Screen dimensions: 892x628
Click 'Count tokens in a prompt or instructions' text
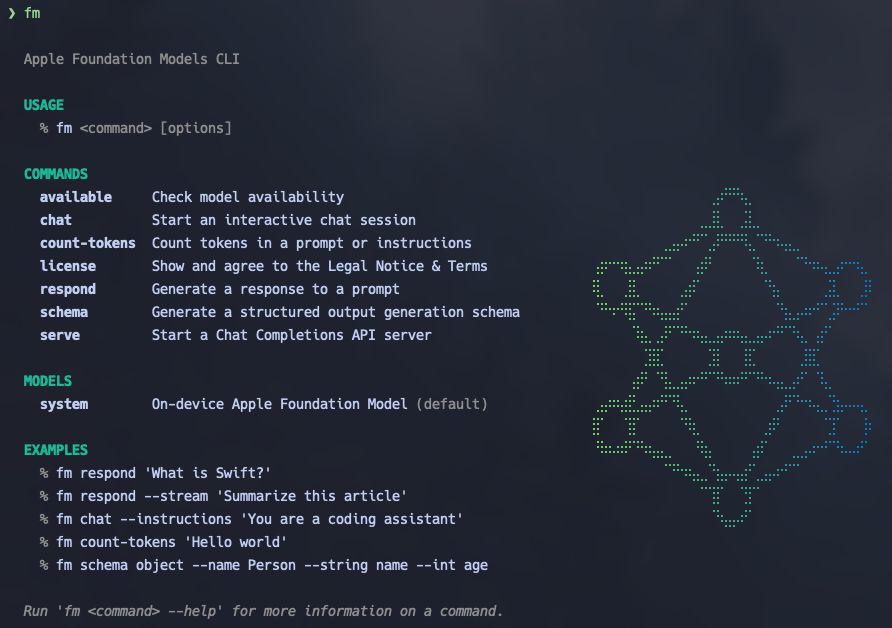(x=311, y=243)
